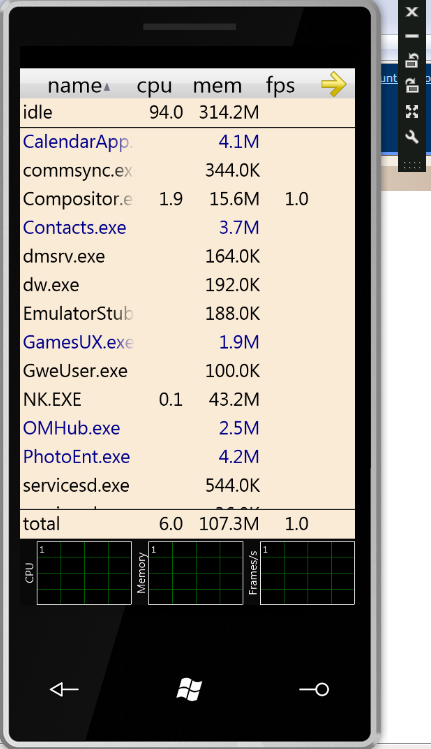Tap the phone back arrow button

coord(64,689)
